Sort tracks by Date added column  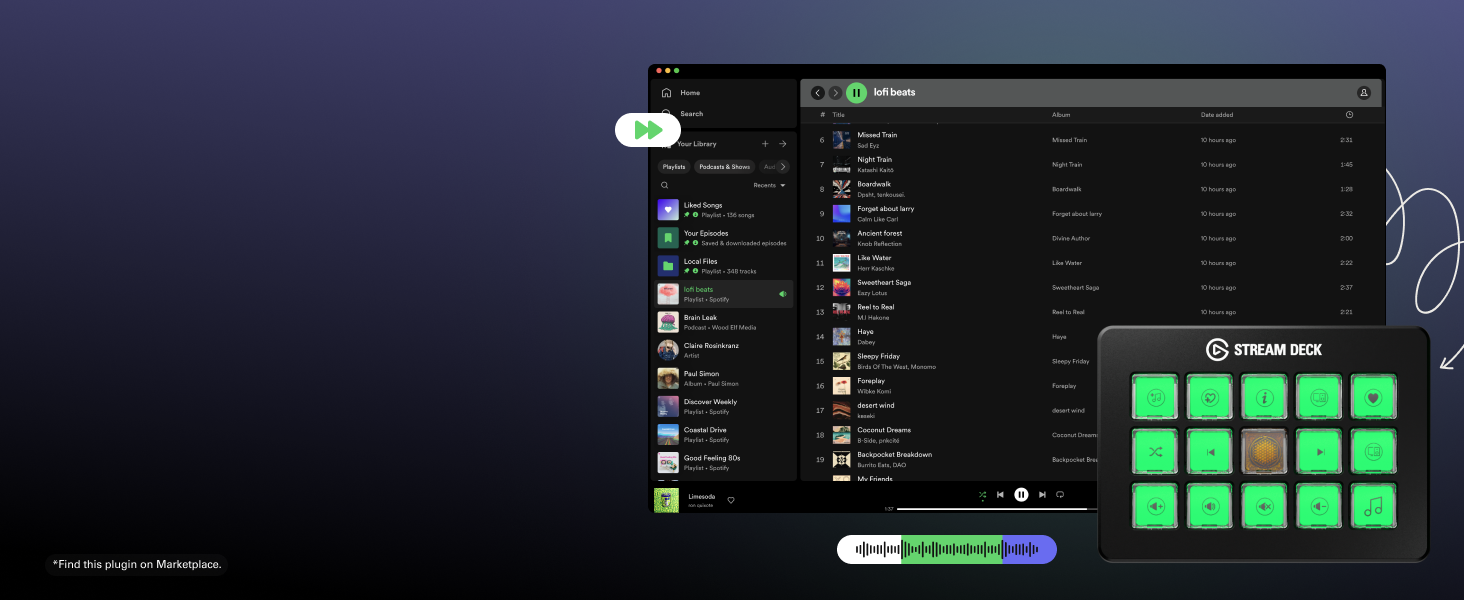click(1217, 115)
